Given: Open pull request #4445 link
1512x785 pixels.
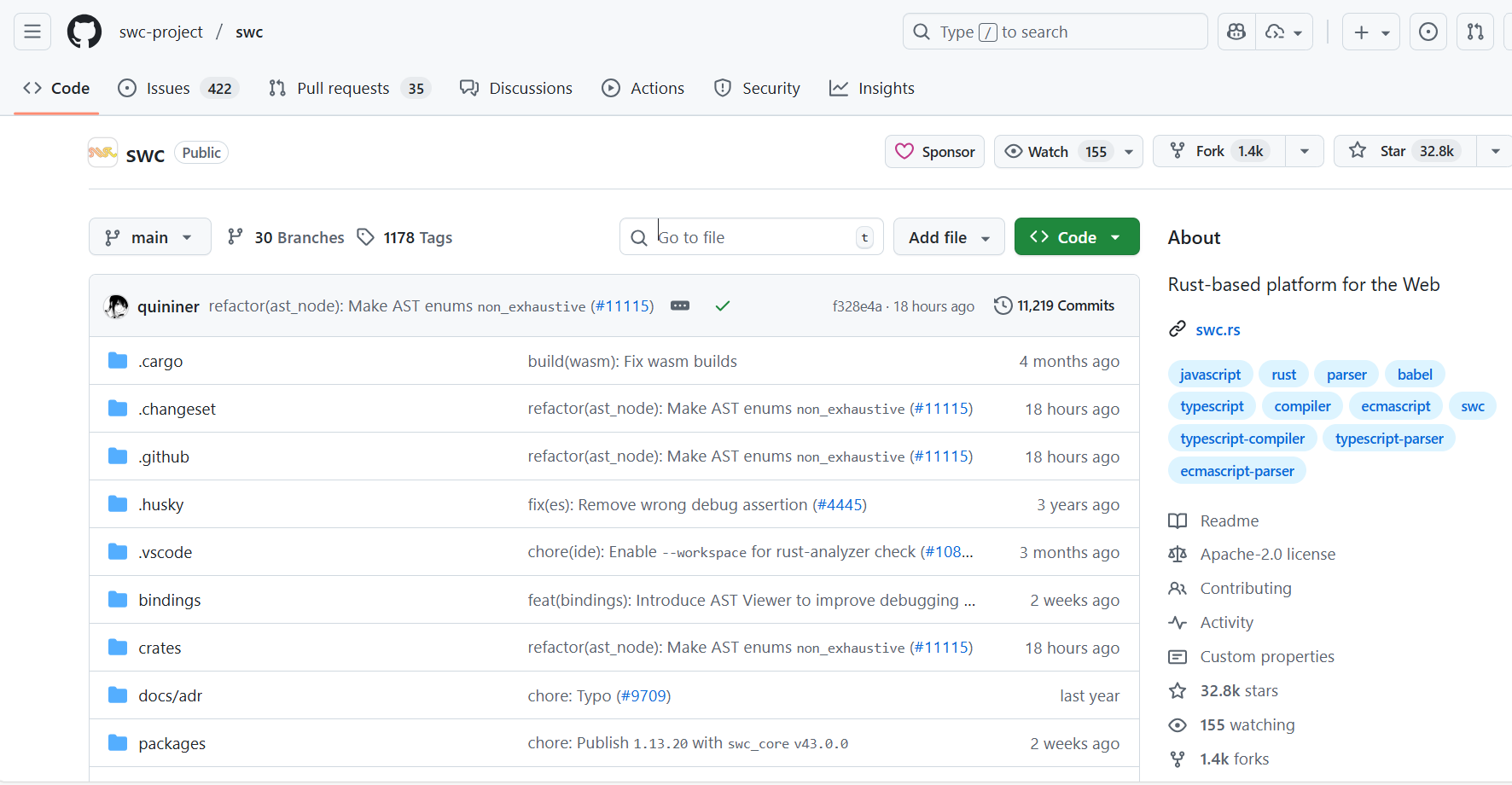Looking at the screenshot, I should tap(840, 504).
